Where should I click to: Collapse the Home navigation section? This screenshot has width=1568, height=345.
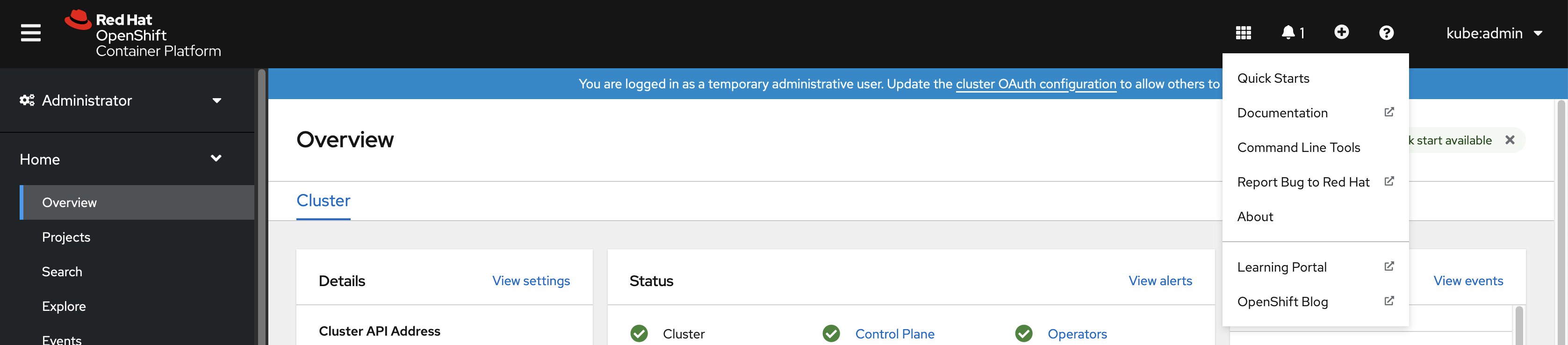coord(216,158)
